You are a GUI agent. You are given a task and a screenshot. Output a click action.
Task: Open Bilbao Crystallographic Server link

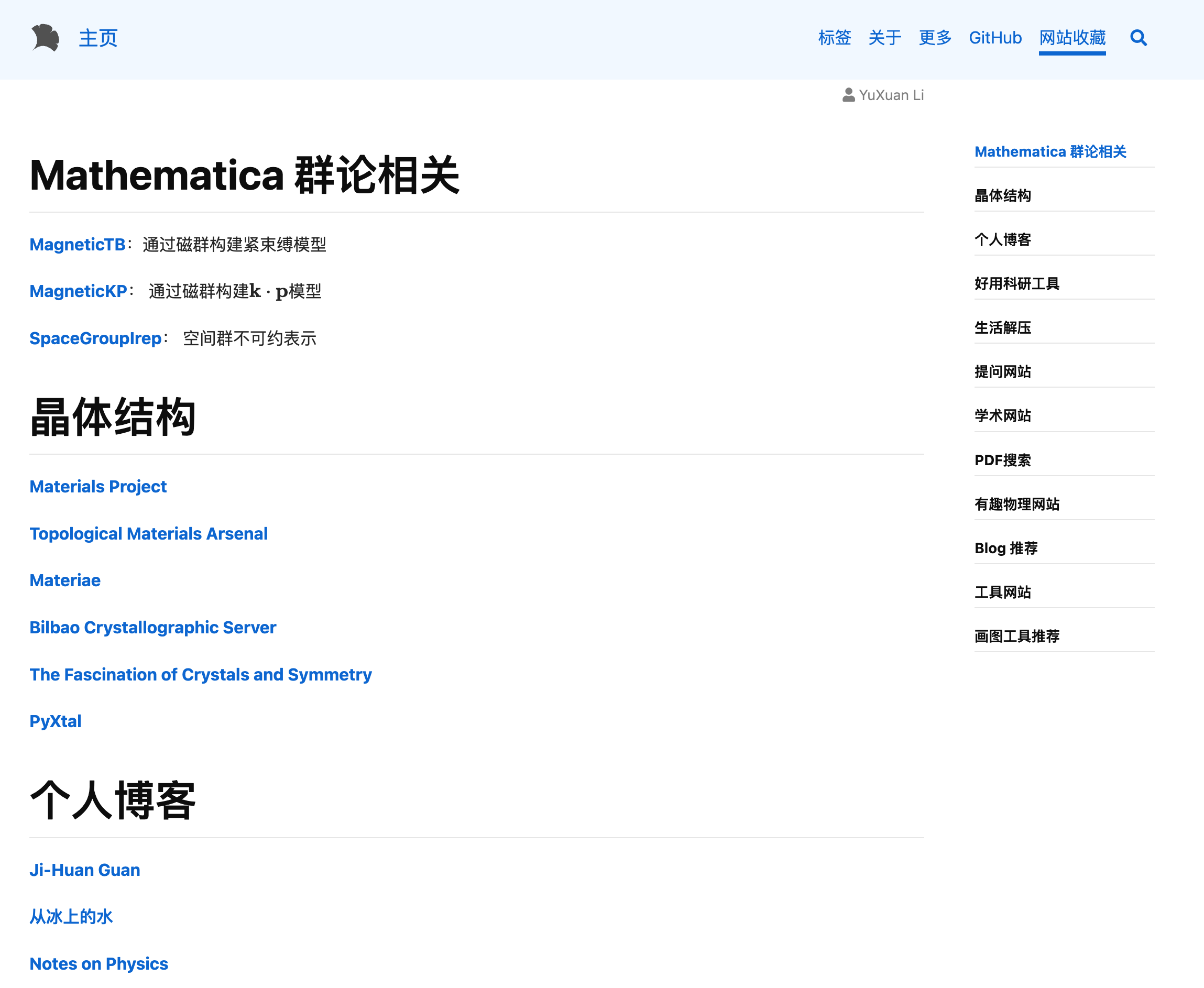tap(152, 627)
